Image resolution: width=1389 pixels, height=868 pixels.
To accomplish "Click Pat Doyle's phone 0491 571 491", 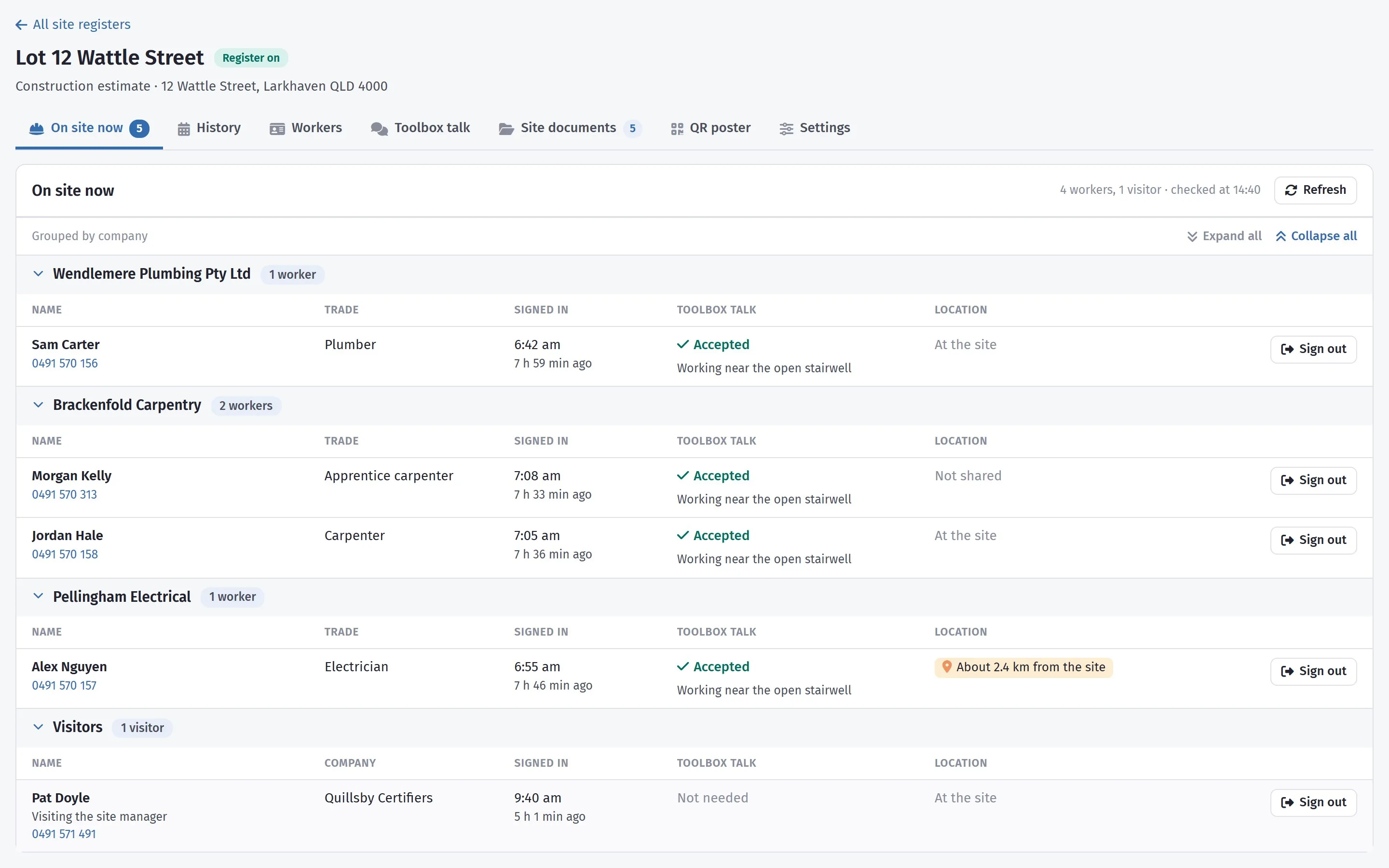I will [64, 834].
